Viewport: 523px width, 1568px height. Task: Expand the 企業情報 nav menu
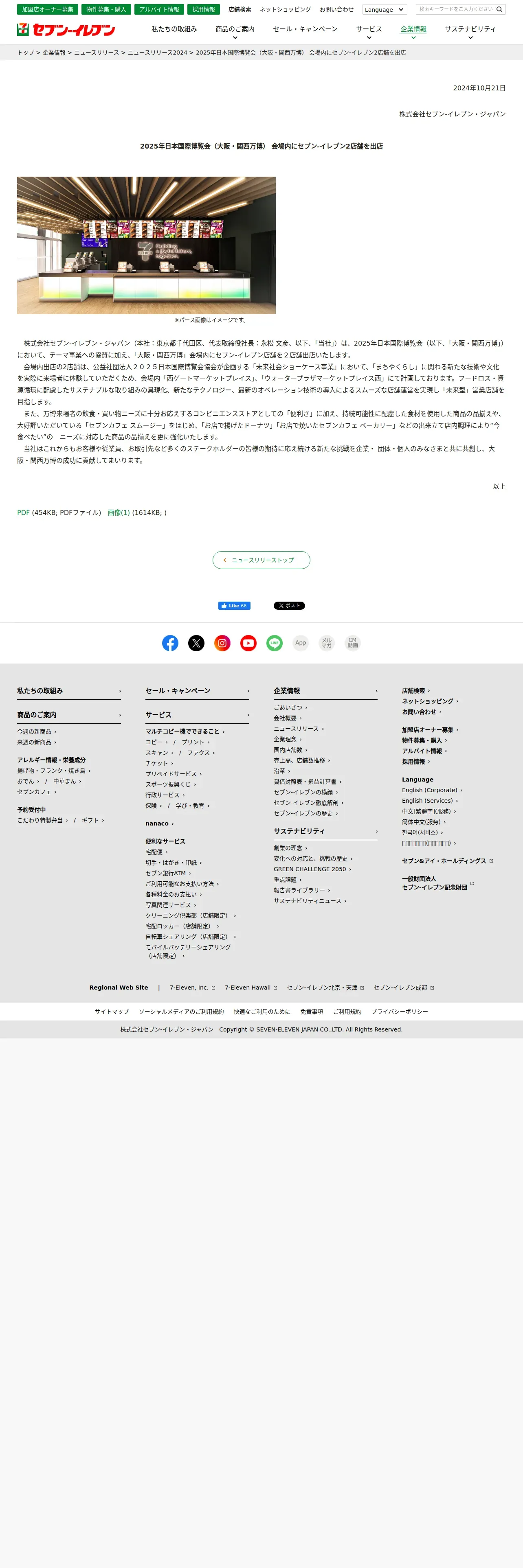[413, 32]
